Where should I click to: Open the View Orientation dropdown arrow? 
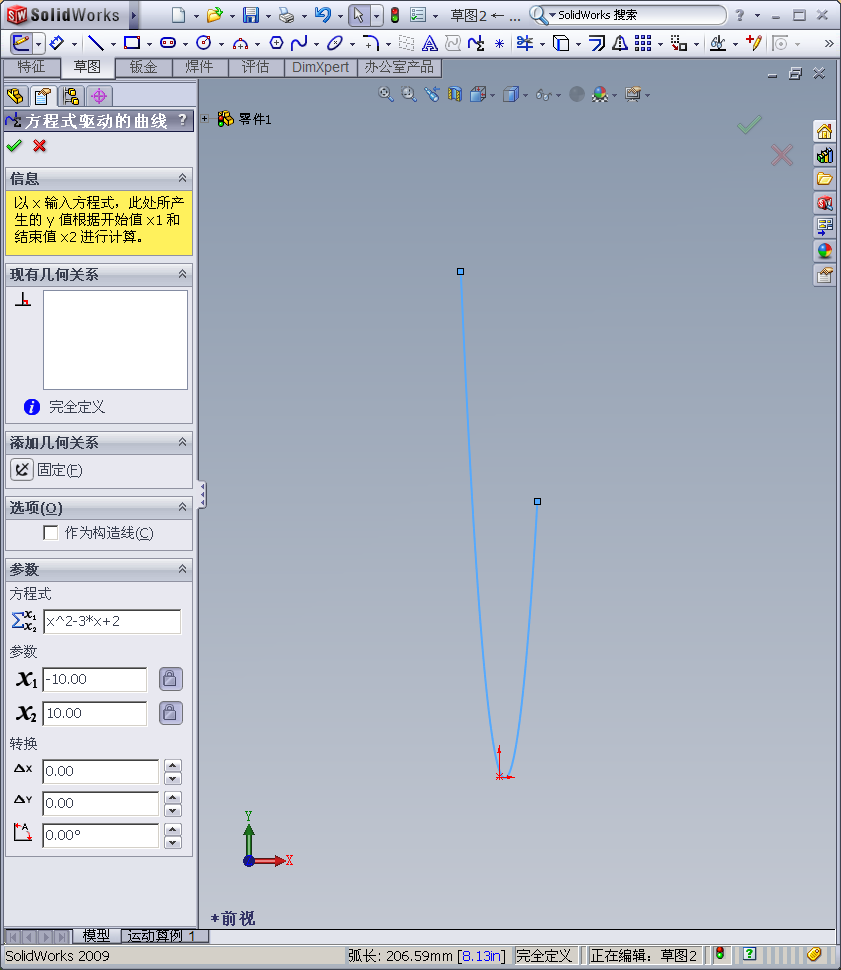click(x=493, y=95)
